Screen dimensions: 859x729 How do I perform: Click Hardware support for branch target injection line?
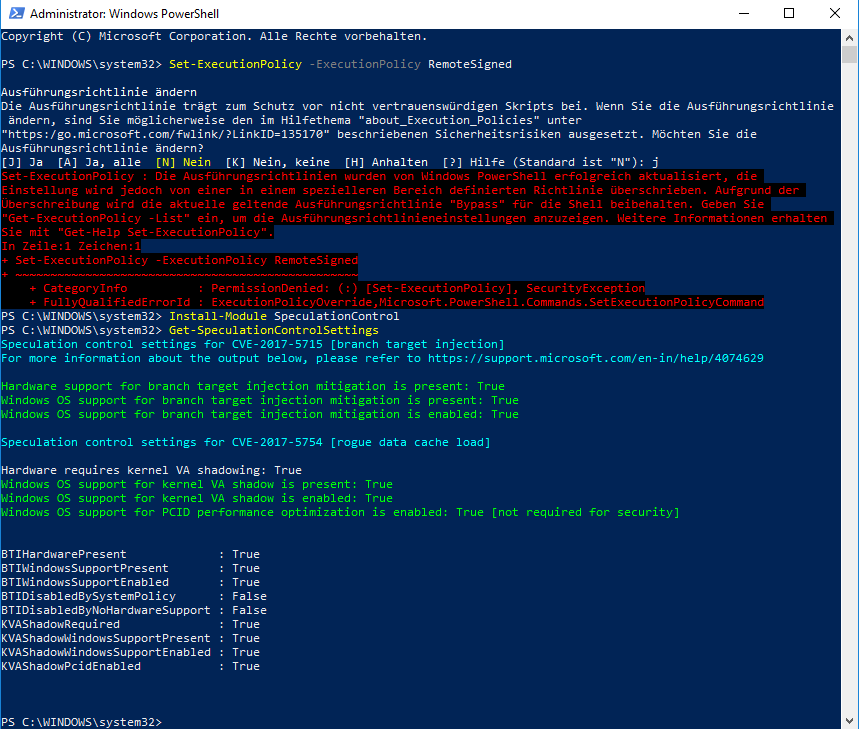coord(253,386)
